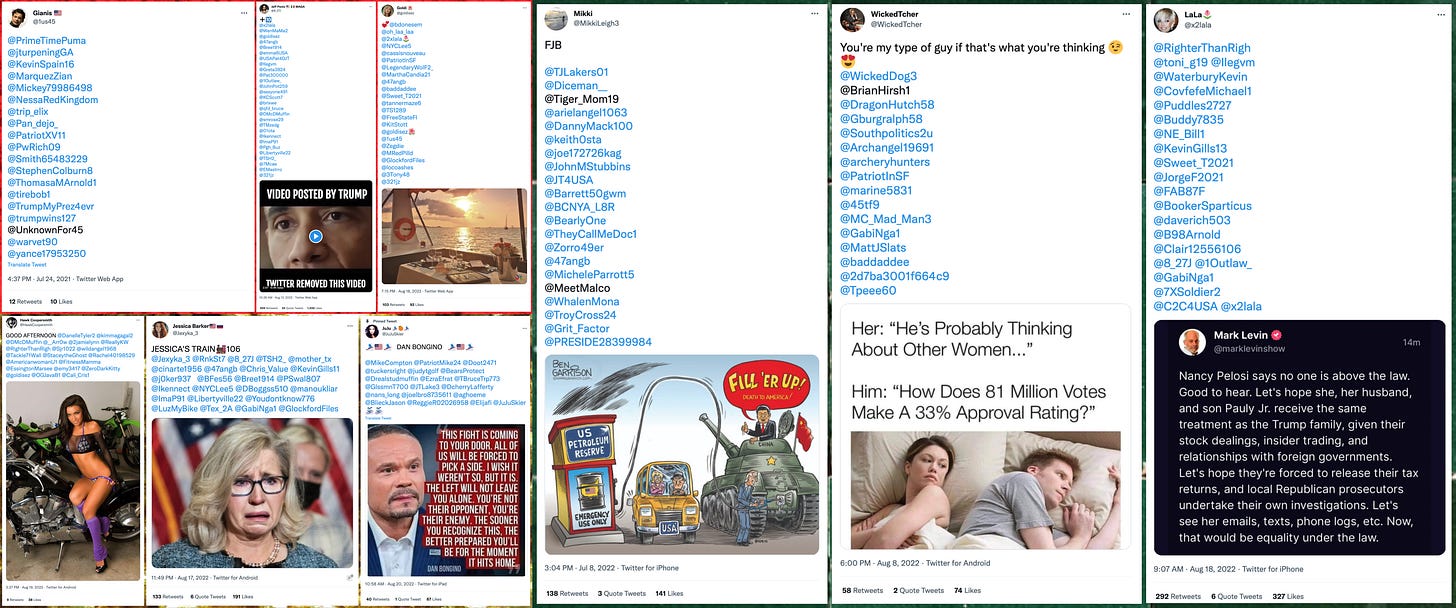Open the @WickedDog3 mention
Viewport: 1456px width, 608px height.
[878, 76]
